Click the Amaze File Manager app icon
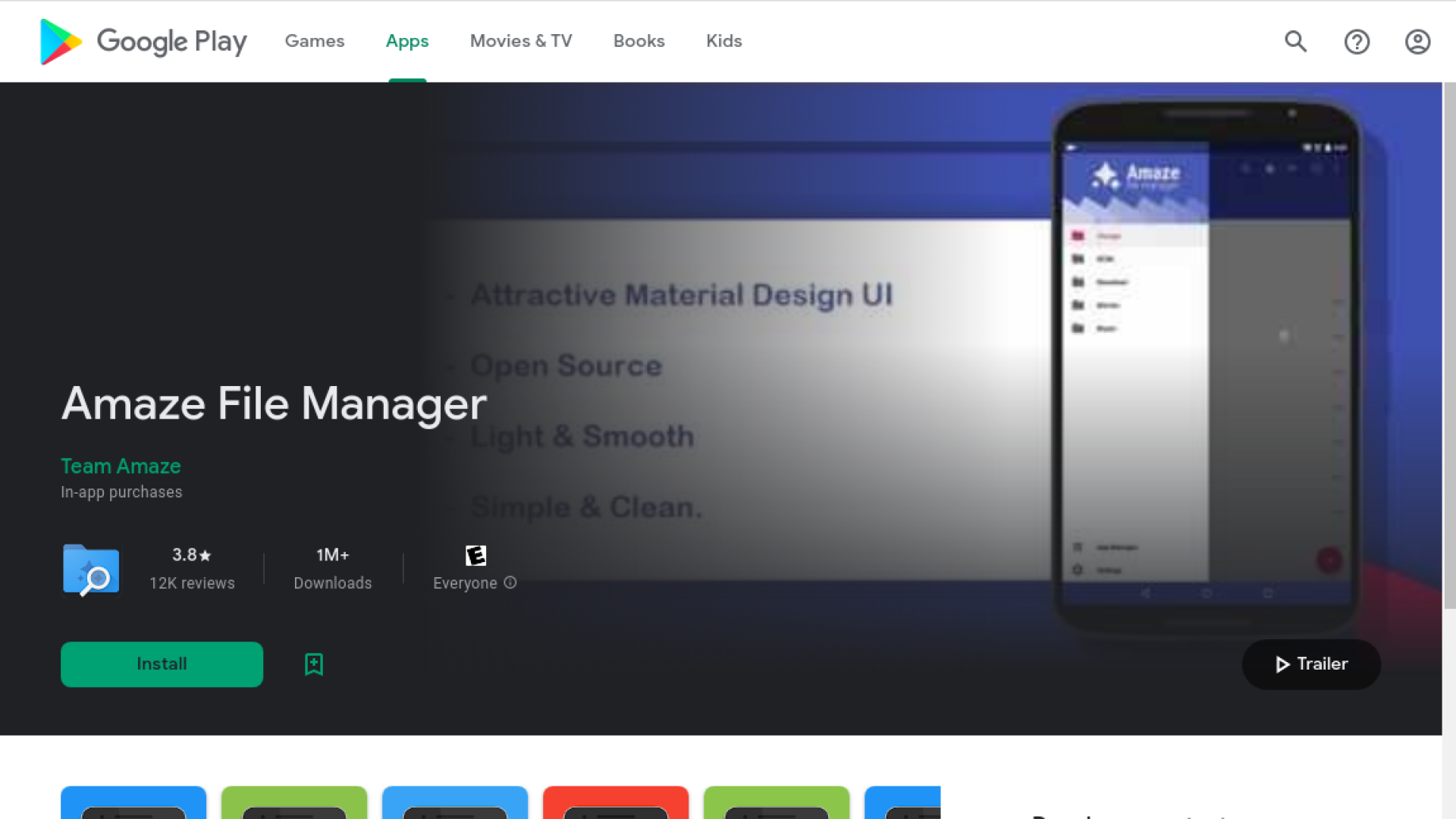Screen dimensions: 1456x819 (x=91, y=570)
